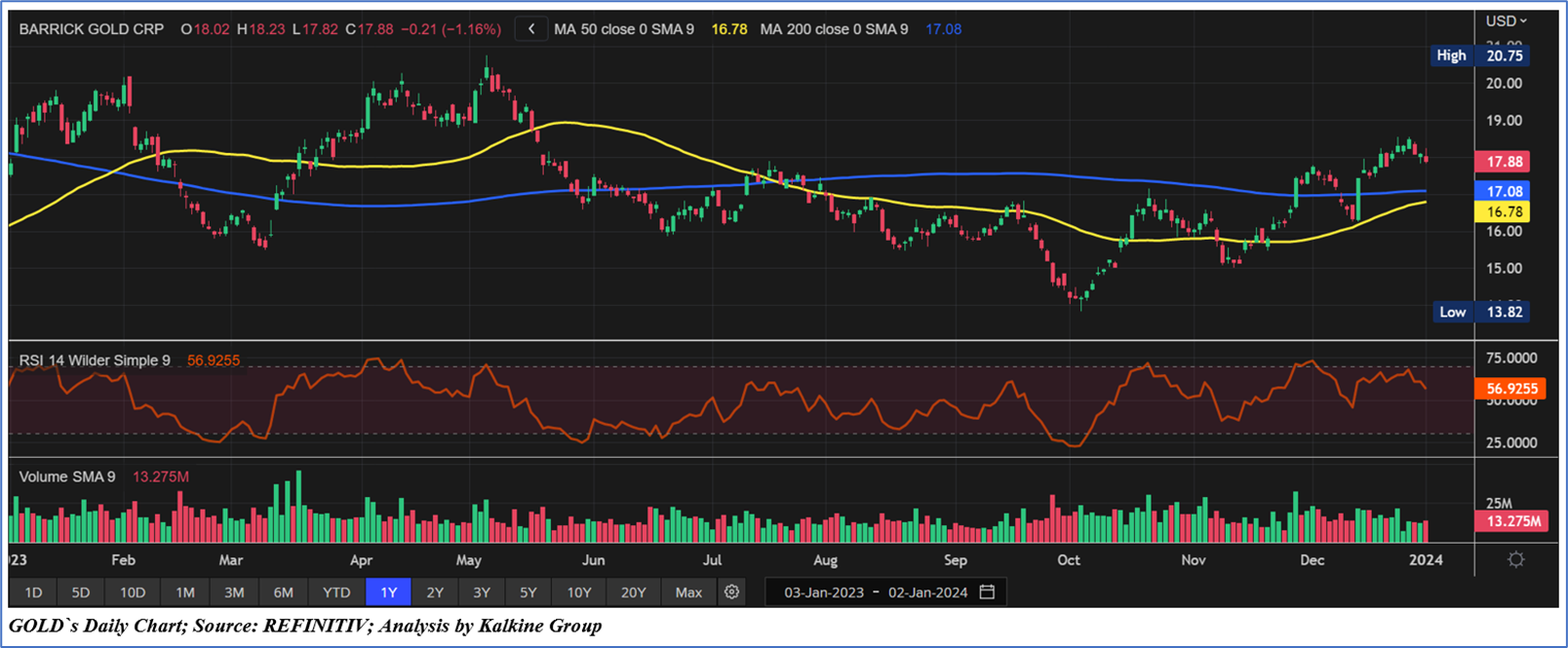This screenshot has height=648, width=1568.
Task: Click the 20.00 price axis level
Action: tap(1504, 84)
